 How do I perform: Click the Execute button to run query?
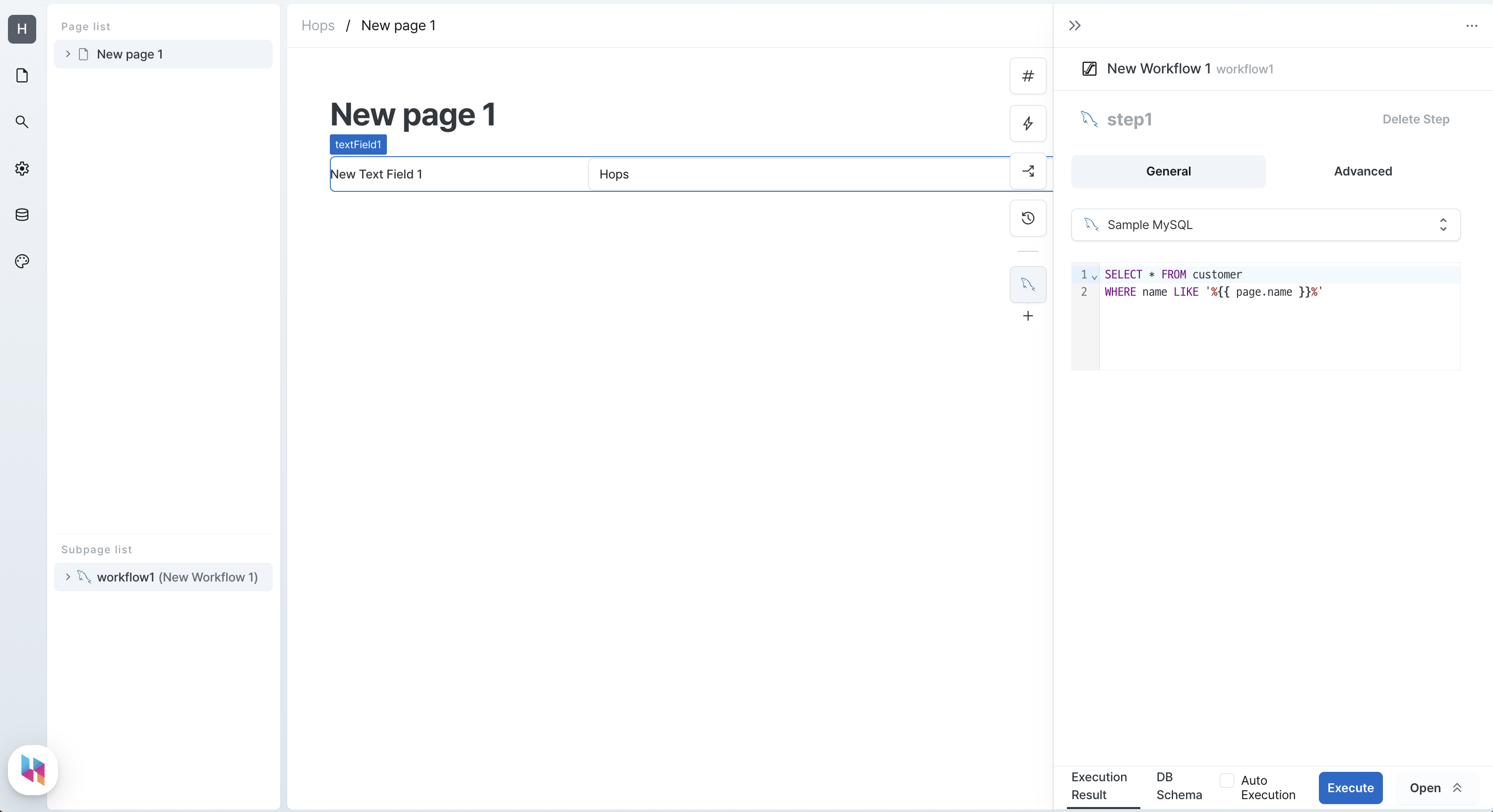click(1350, 788)
